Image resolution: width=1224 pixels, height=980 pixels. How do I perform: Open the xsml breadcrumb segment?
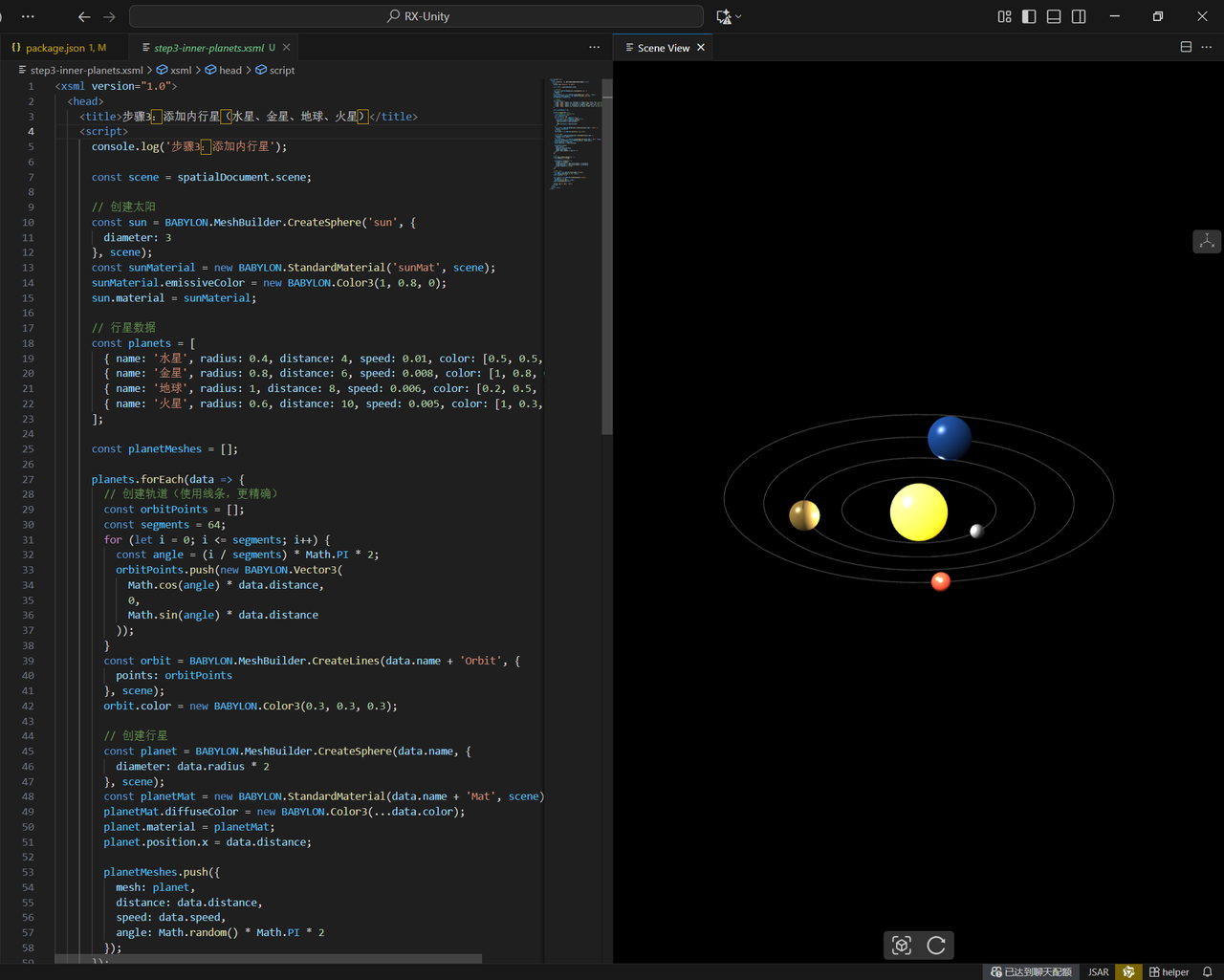click(x=174, y=70)
